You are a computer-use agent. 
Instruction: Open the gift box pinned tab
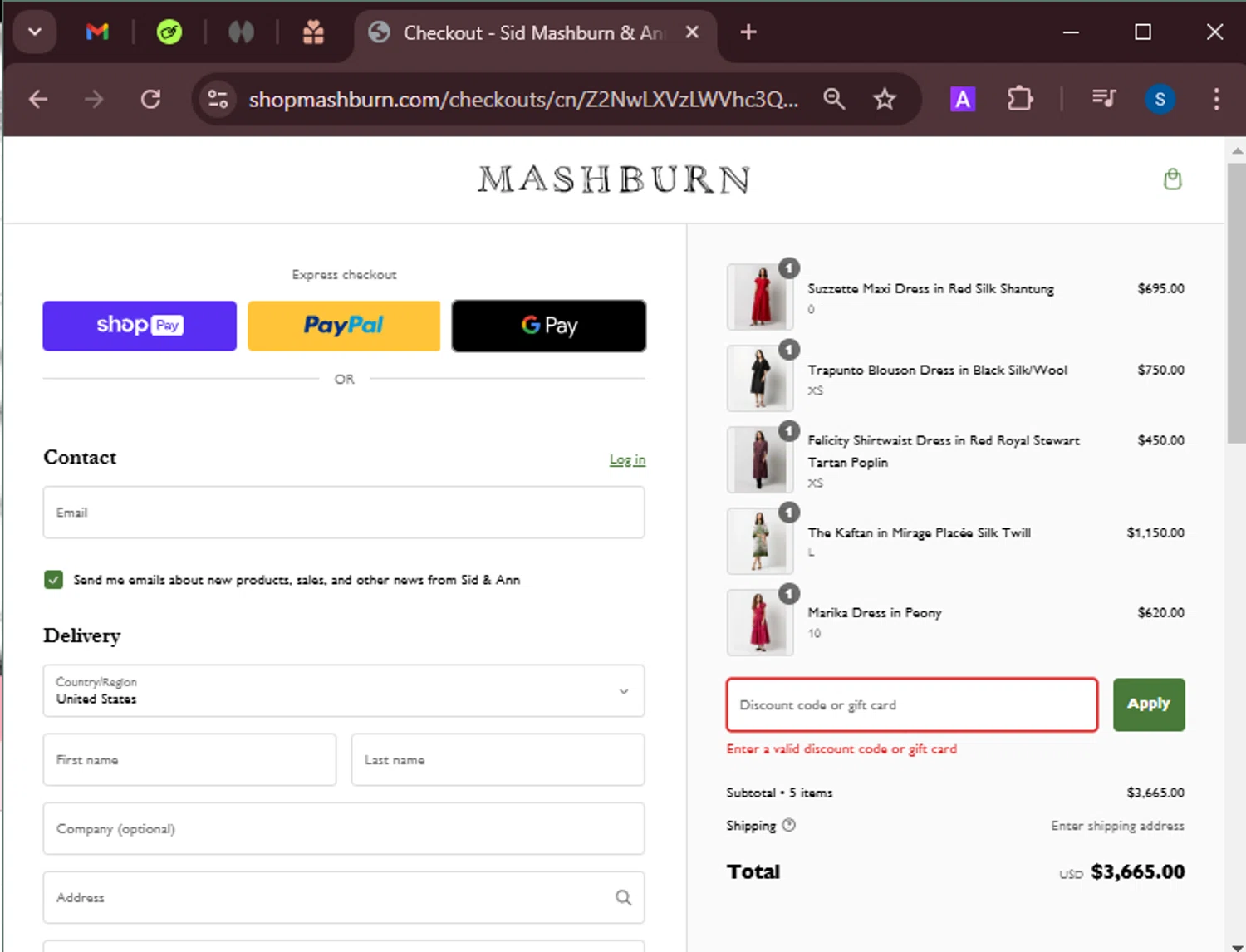click(x=313, y=32)
